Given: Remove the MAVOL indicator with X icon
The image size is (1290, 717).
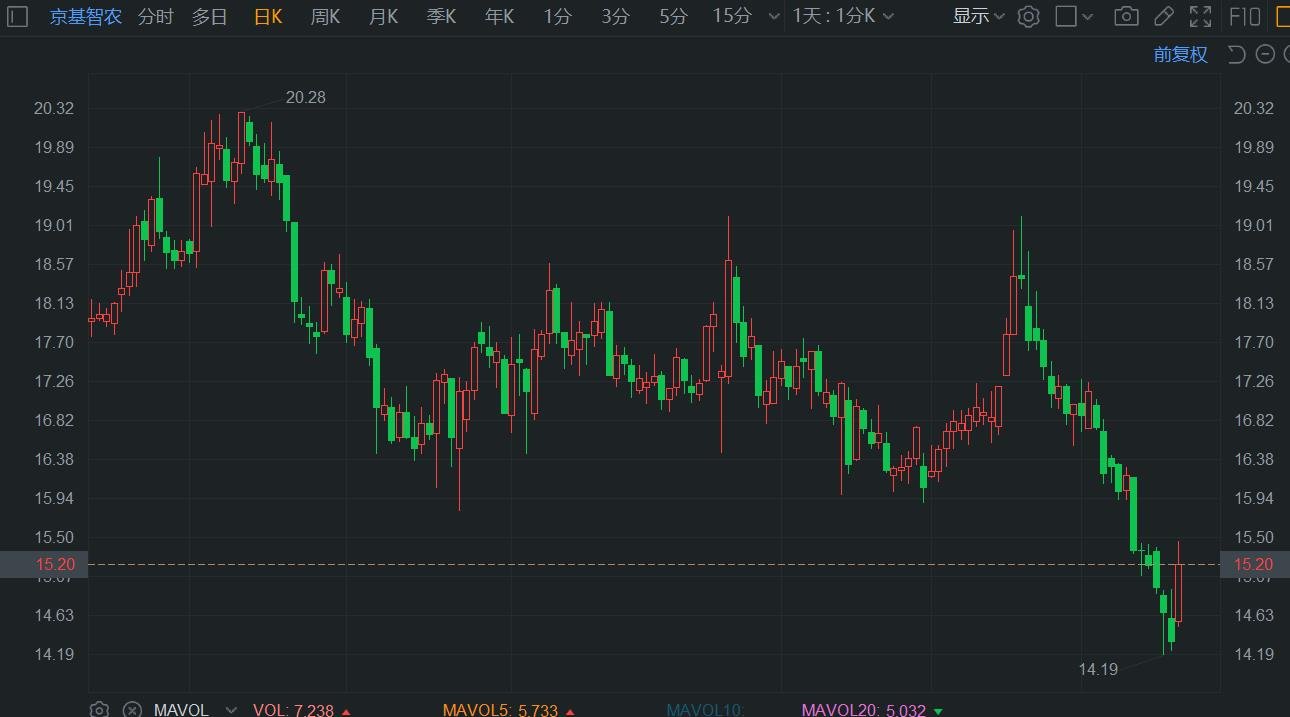Looking at the screenshot, I should 131,709.
